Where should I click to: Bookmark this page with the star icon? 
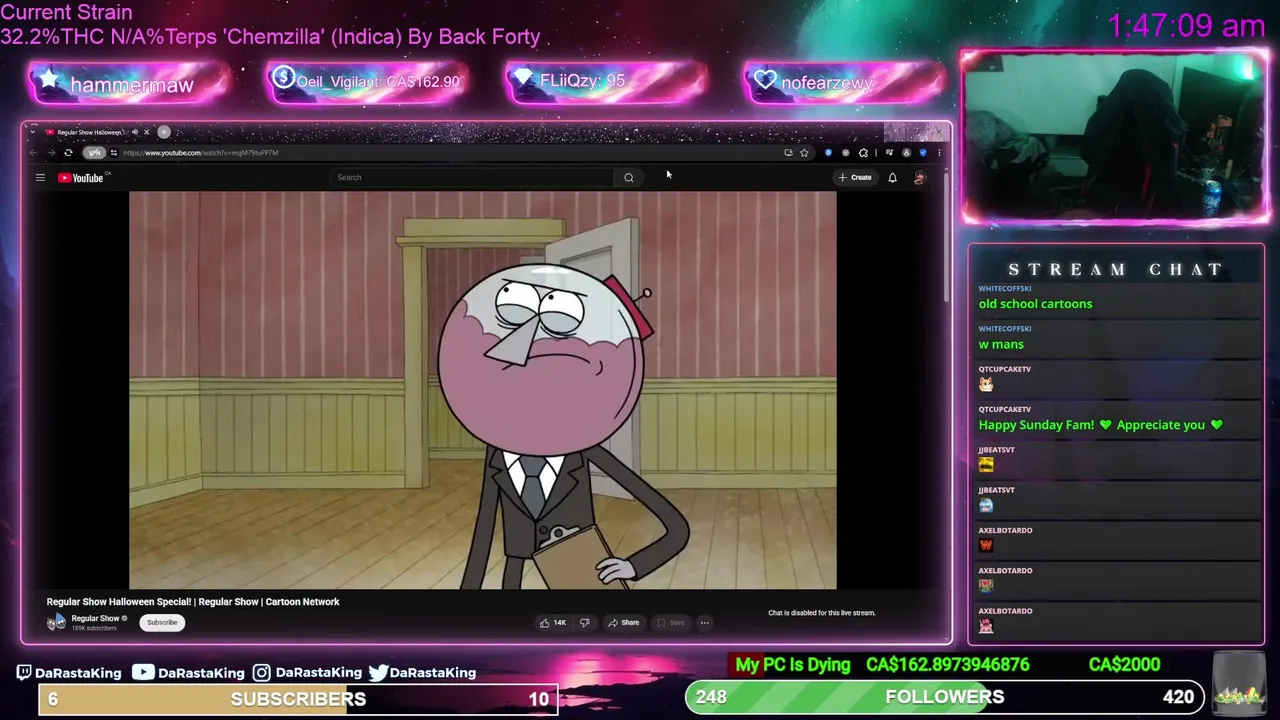pos(804,153)
